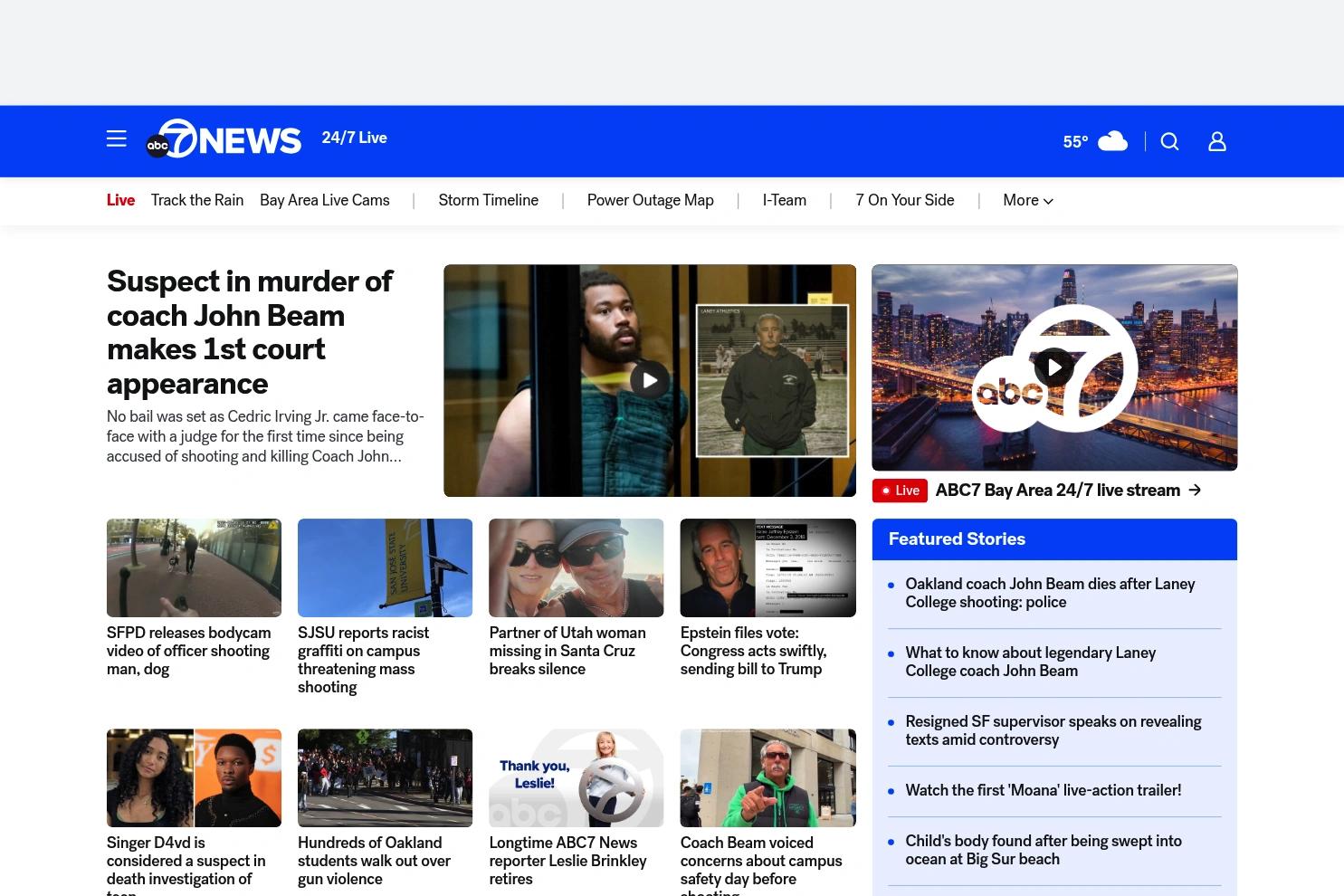Click the red Live badge
1344x896 pixels.
(x=900, y=491)
